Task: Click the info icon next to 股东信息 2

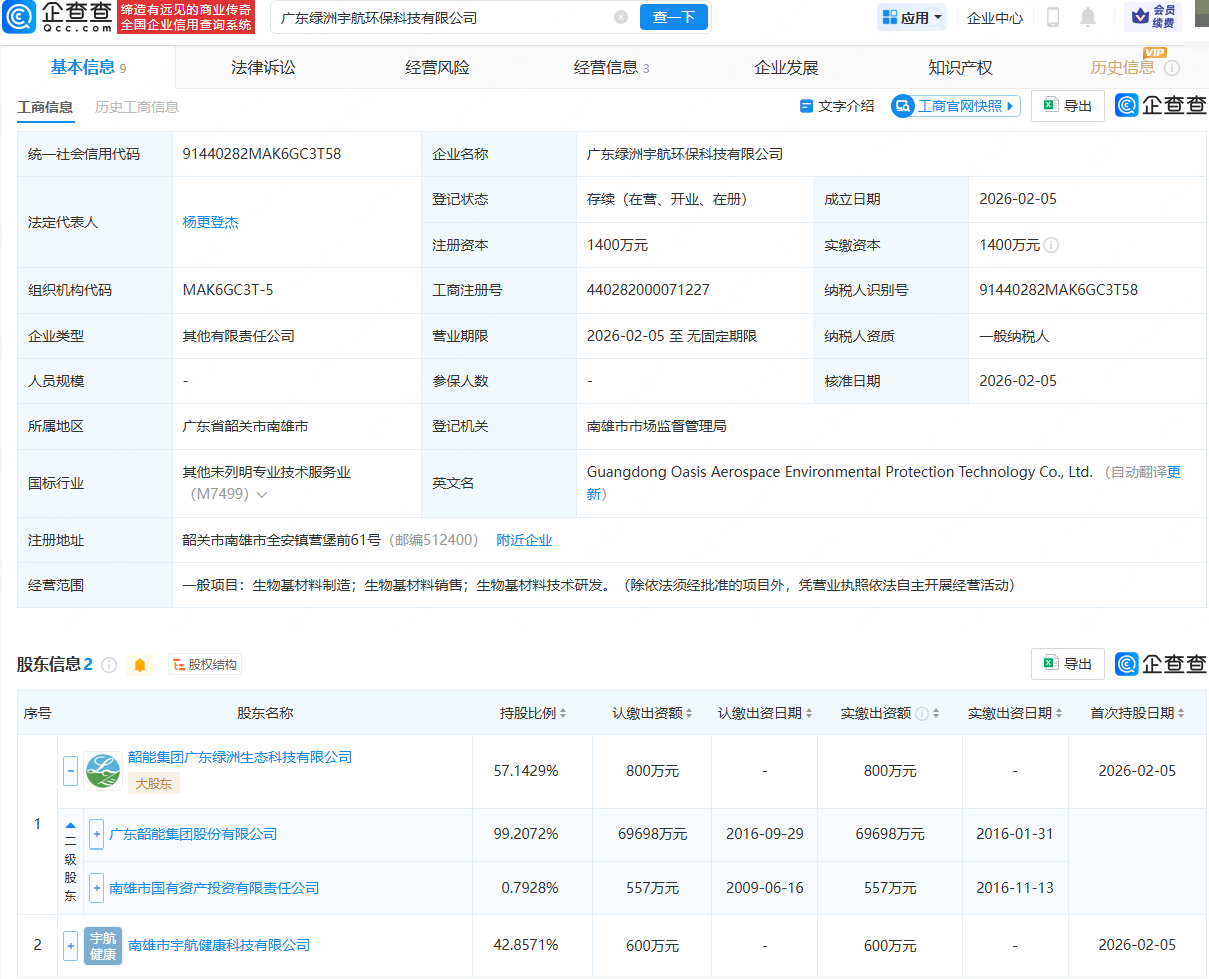Action: pos(111,663)
